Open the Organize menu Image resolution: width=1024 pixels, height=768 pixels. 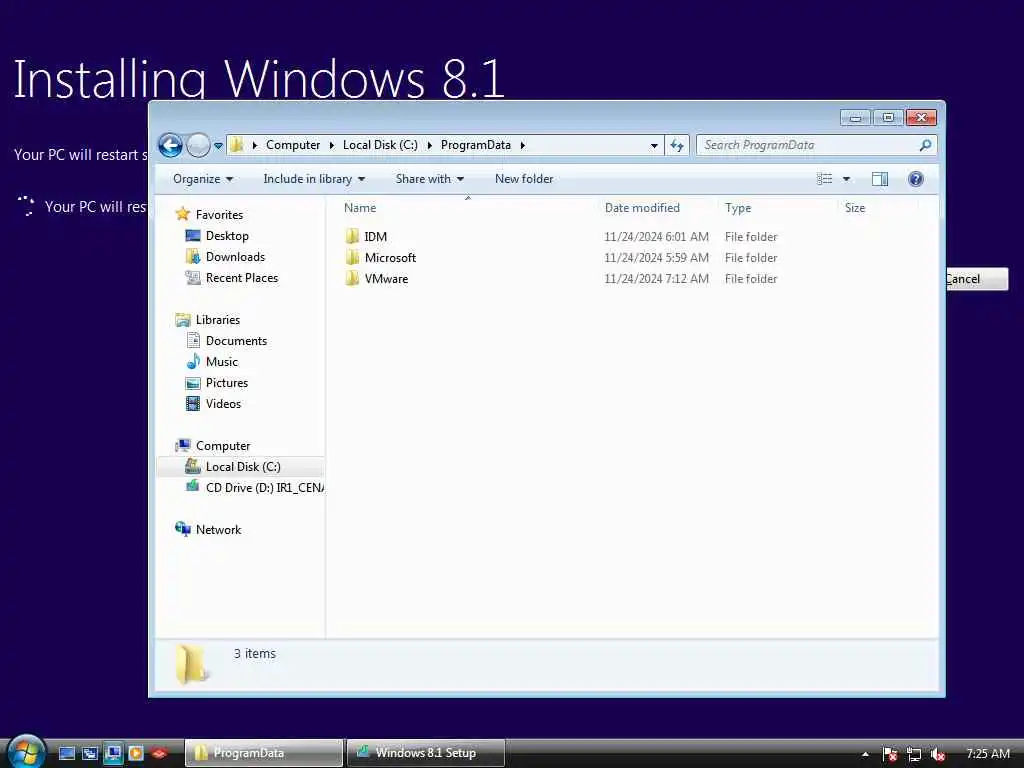point(202,179)
